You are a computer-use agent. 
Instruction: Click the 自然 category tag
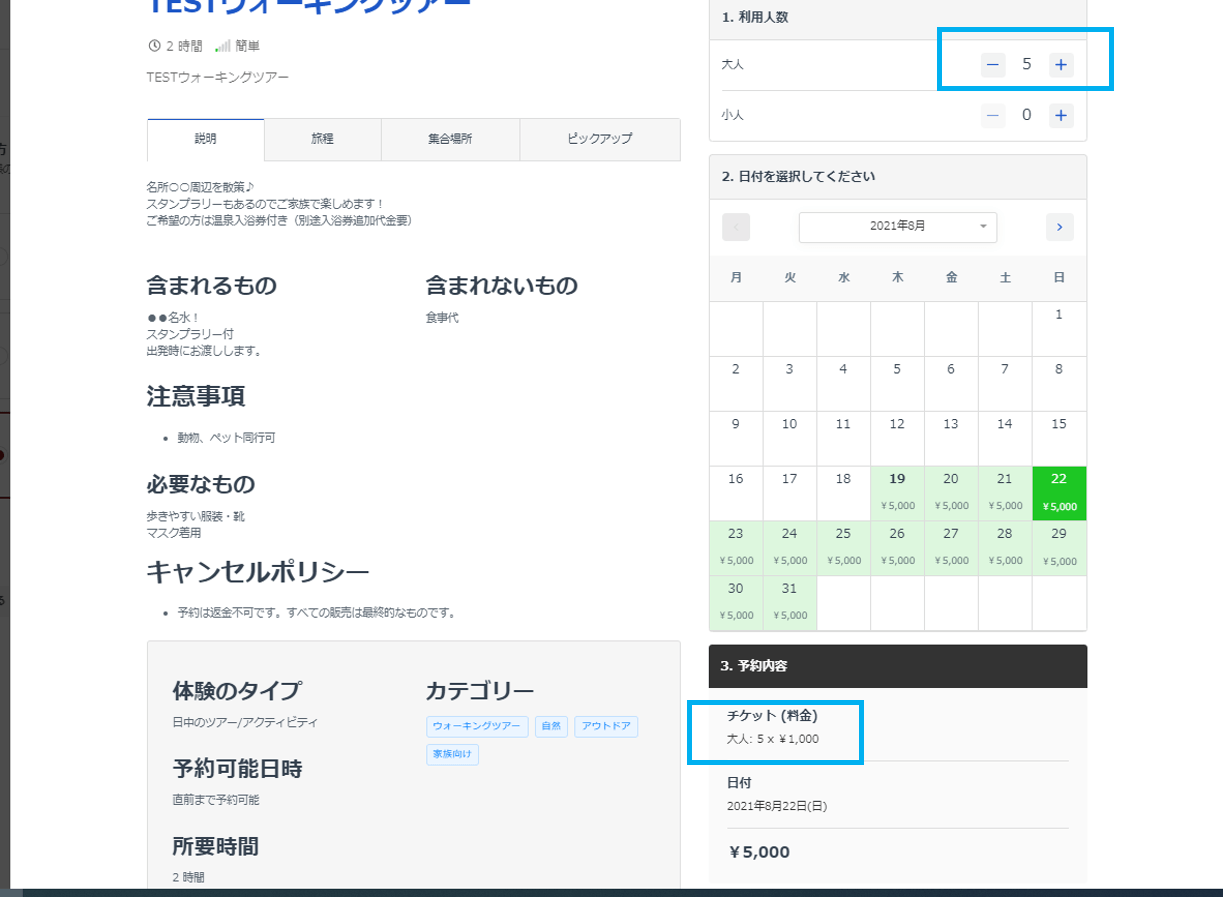click(551, 727)
